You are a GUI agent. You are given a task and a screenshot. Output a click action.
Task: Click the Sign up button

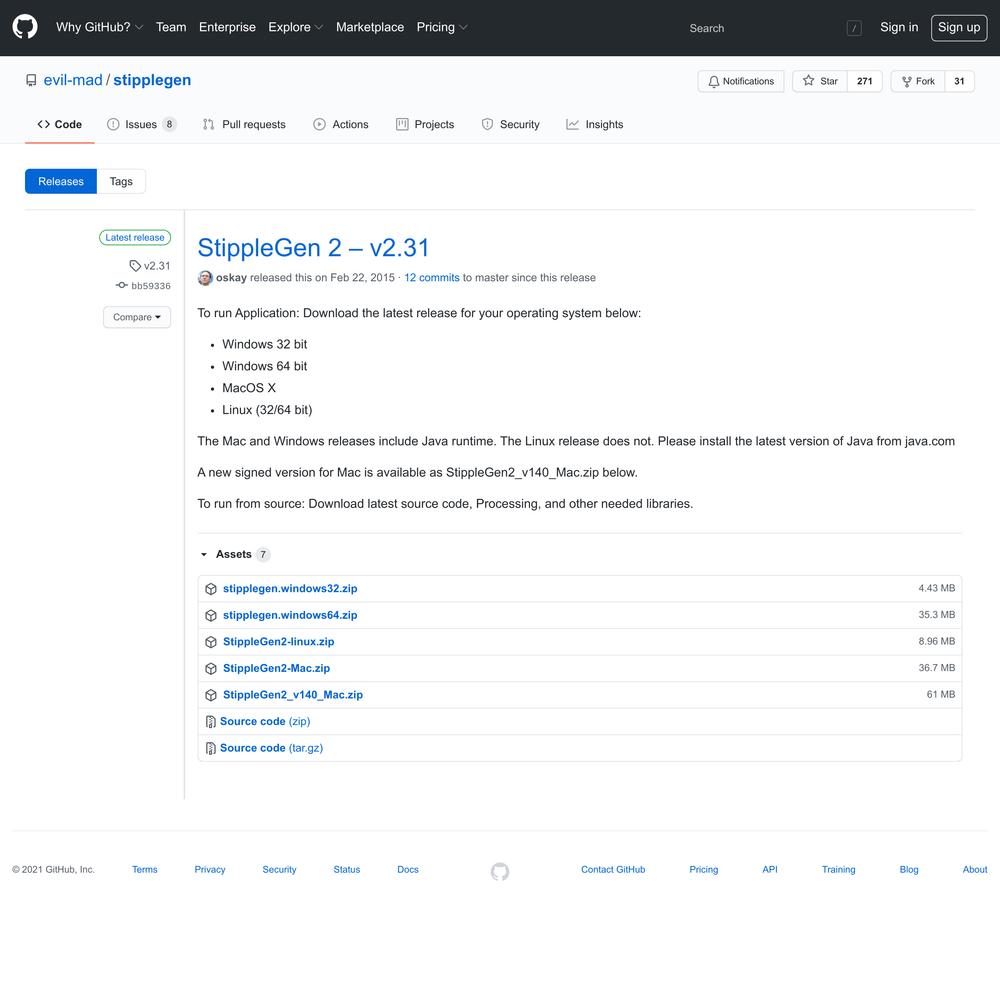pos(959,27)
